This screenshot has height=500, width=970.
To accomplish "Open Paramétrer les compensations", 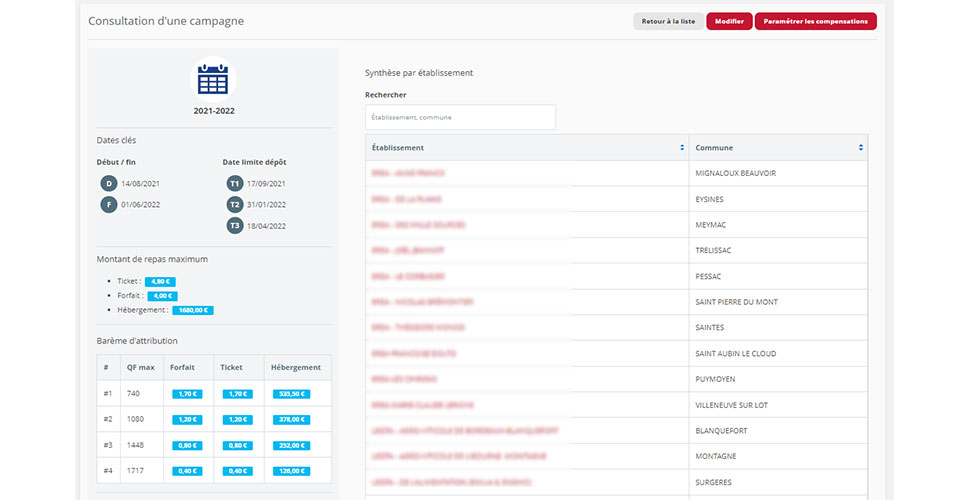I will tap(815, 21).
